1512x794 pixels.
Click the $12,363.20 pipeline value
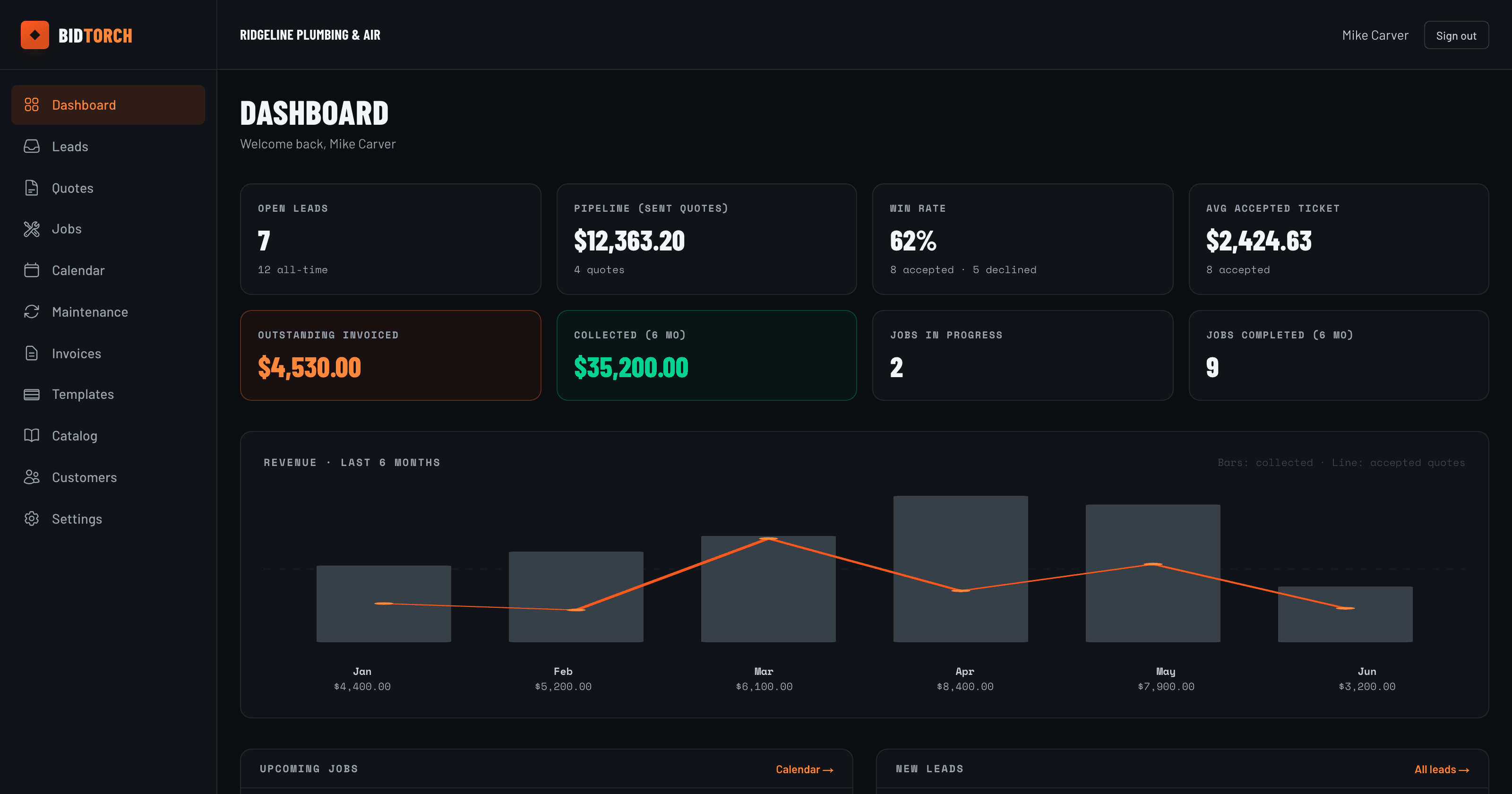click(x=629, y=241)
